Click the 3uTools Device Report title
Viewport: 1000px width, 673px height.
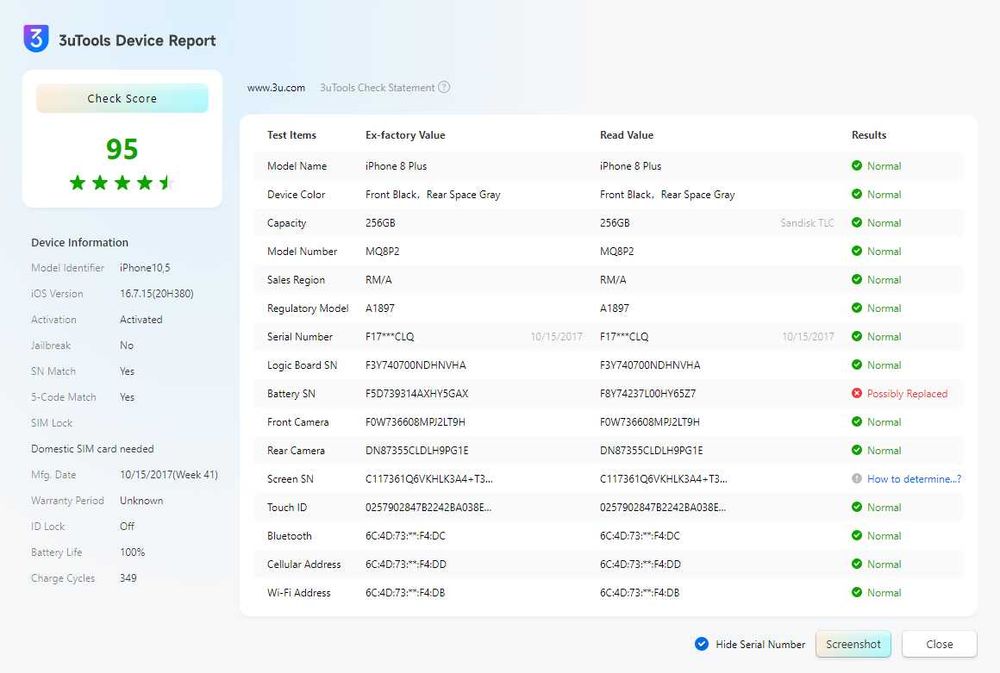(x=137, y=40)
